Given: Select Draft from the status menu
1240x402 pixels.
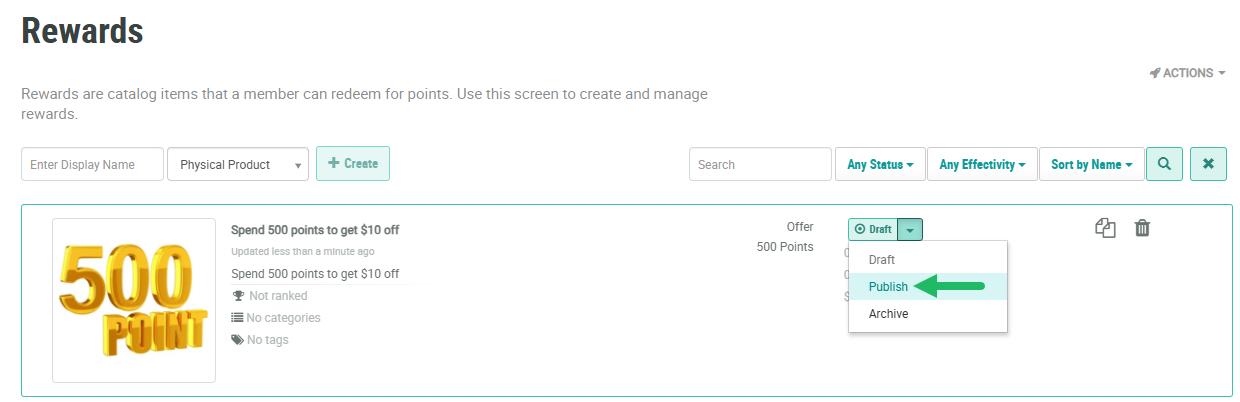Looking at the screenshot, I should tap(882, 260).
